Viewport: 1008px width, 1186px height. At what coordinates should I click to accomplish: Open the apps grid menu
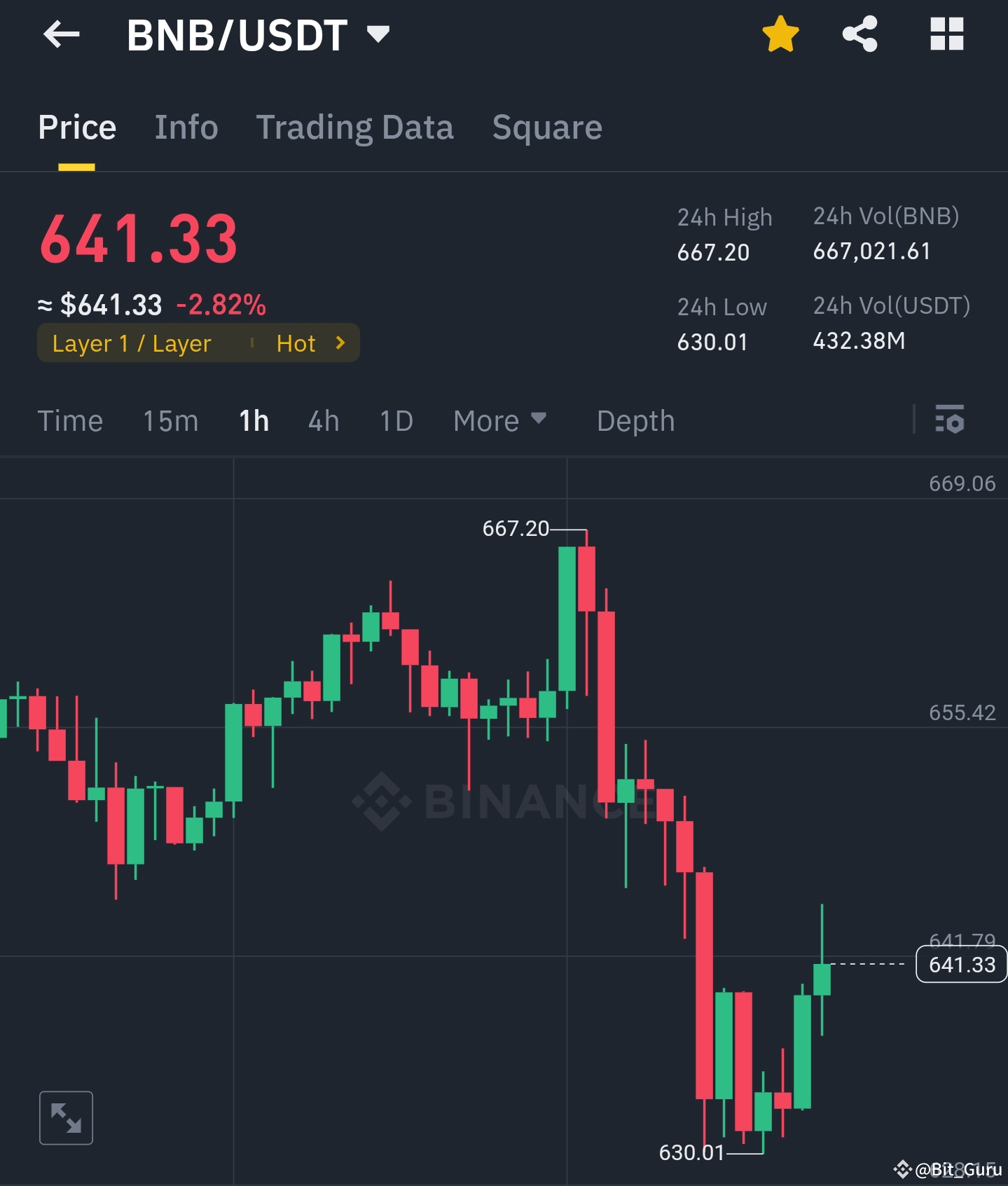click(x=948, y=34)
